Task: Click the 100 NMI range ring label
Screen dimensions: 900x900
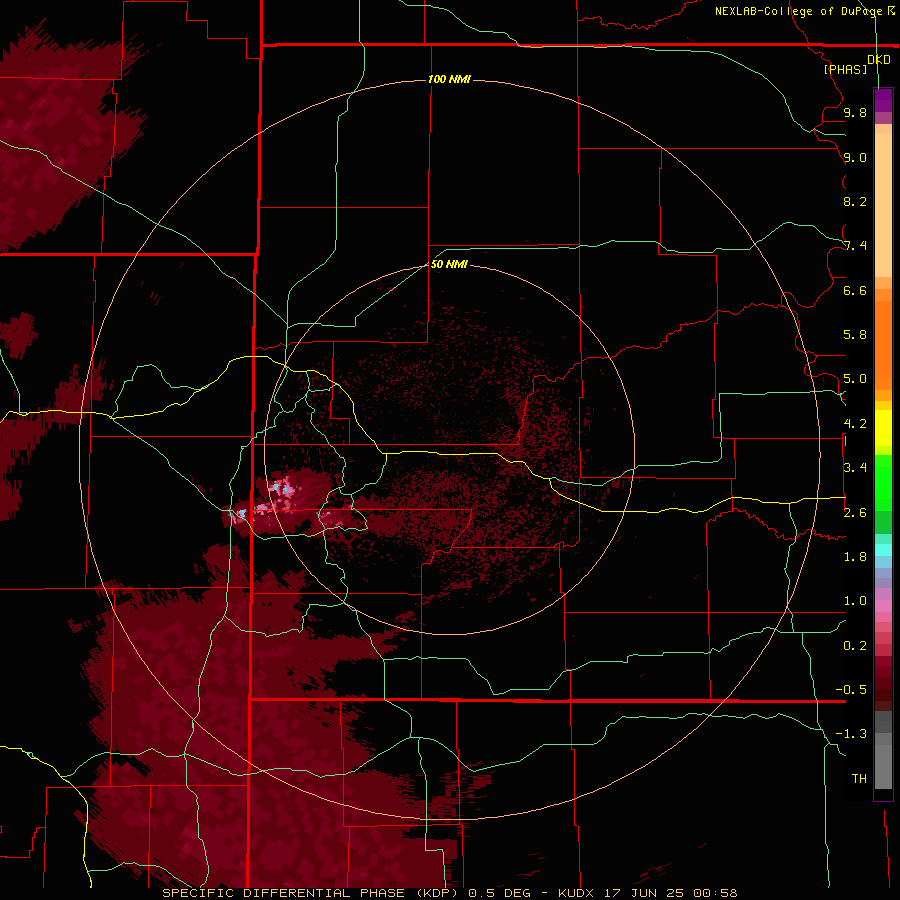Action: tap(449, 79)
